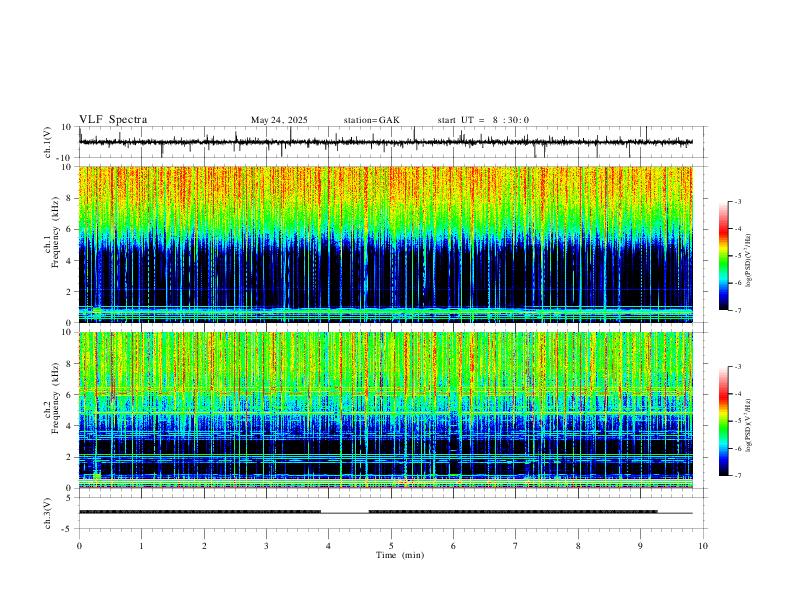Click the ch.2 spectrogram plot
The image size is (792, 612).
[x=386, y=410]
